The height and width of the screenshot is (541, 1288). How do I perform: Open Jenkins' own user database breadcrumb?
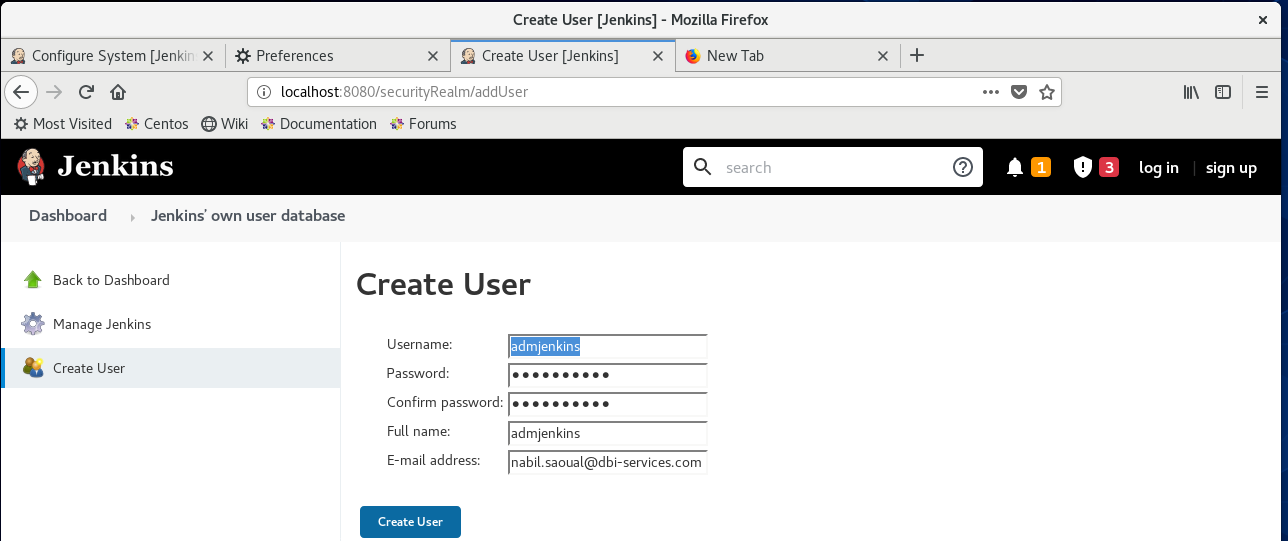coord(248,216)
